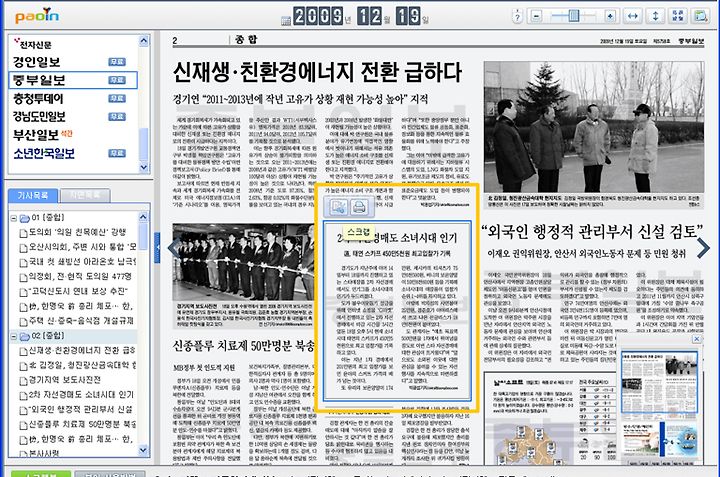This screenshot has height=477, width=720.
Task: Select 부산일보 newspaper
Action: (x=36, y=135)
